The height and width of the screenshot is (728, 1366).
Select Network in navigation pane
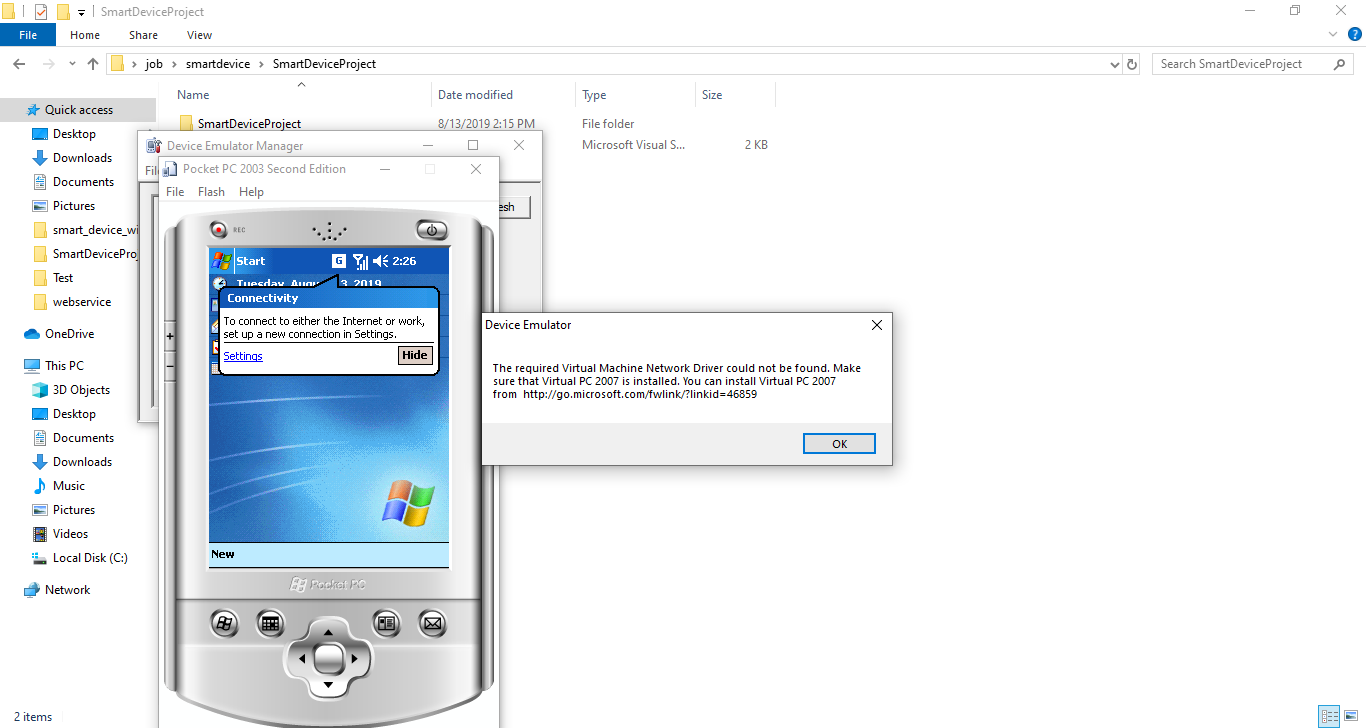(67, 590)
